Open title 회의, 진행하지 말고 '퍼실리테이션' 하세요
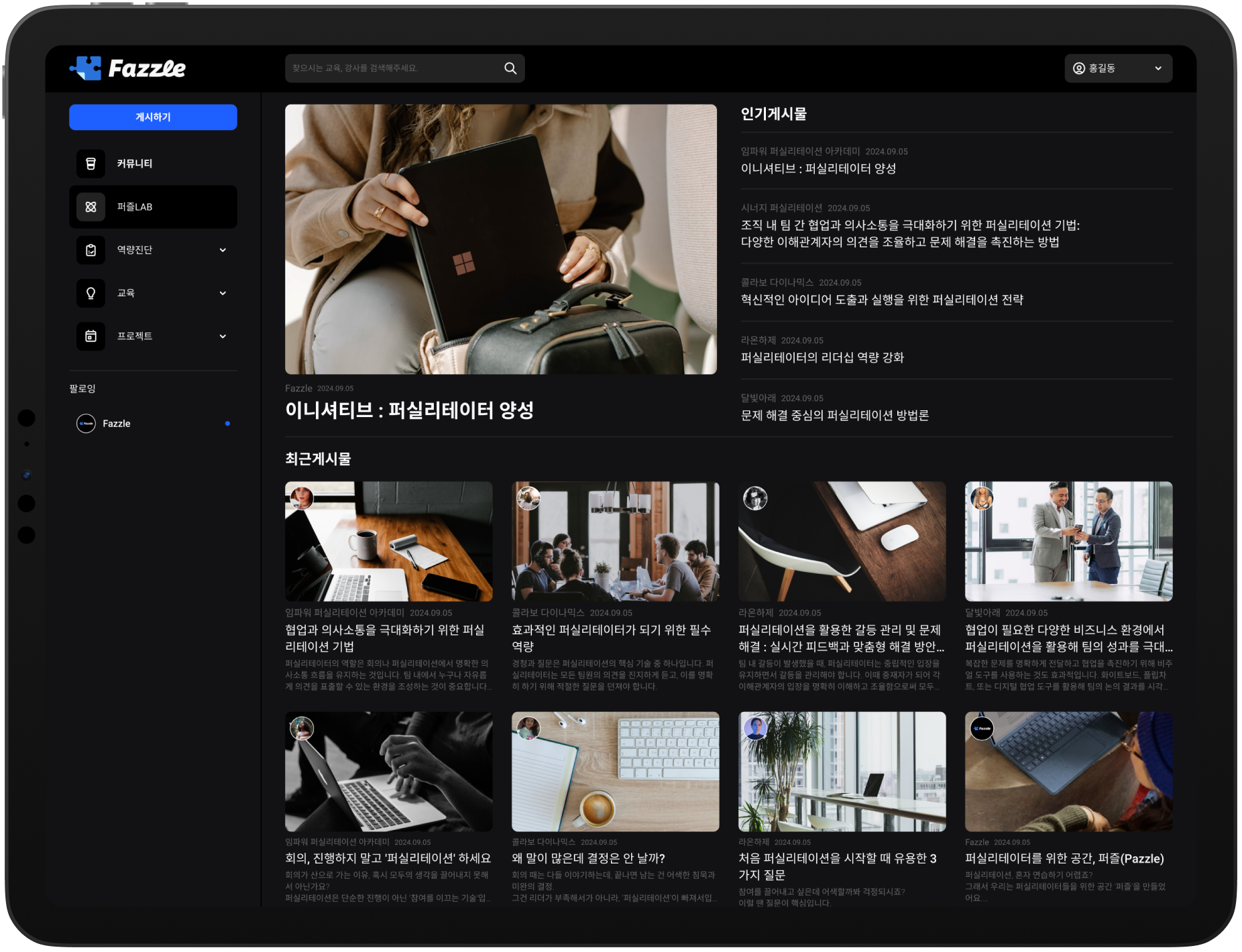1242x952 pixels. pyautogui.click(x=388, y=859)
